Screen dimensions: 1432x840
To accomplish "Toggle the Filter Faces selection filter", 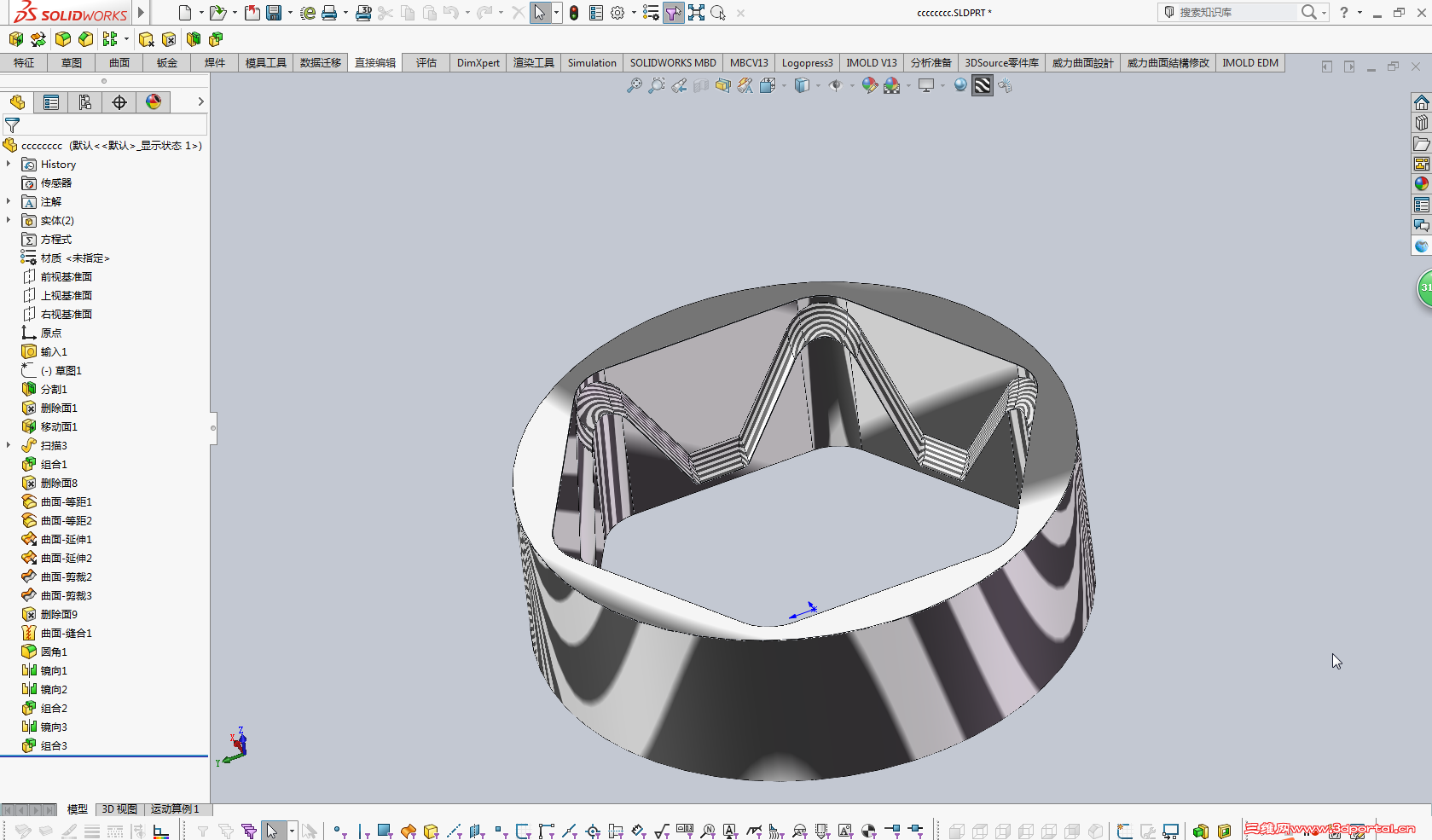I will click(384, 831).
